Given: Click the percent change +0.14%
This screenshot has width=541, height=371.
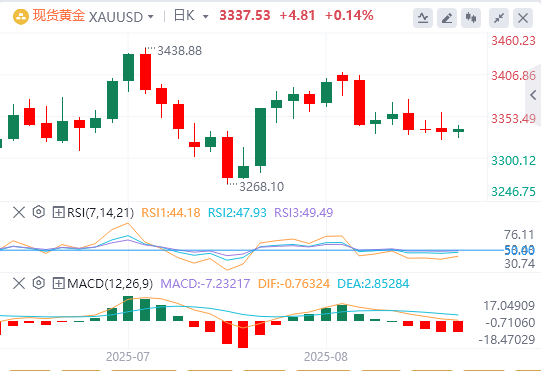Looking at the screenshot, I should point(349,16).
